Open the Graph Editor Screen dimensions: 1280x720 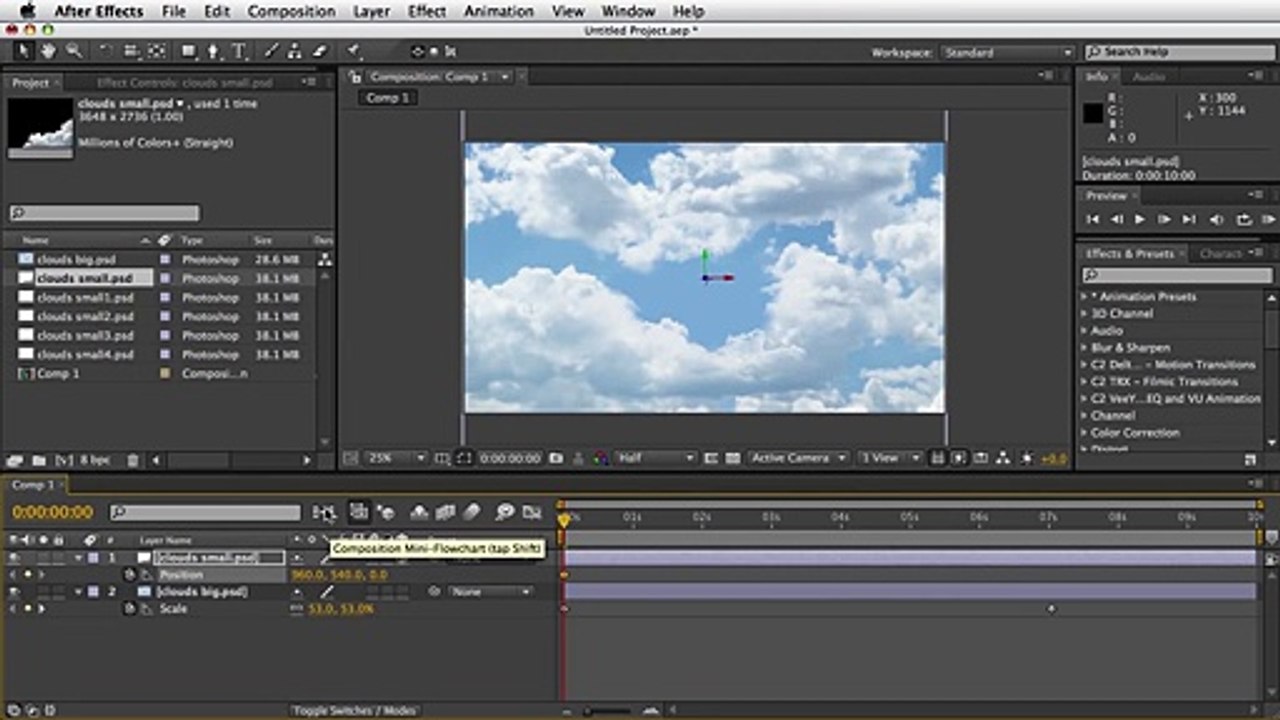tap(532, 513)
